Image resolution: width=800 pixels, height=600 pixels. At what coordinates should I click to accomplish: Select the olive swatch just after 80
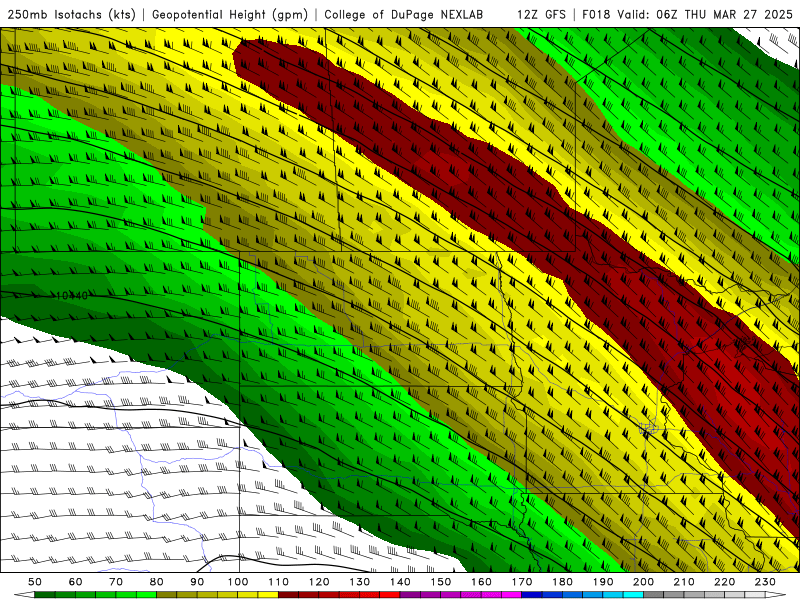coord(166,594)
